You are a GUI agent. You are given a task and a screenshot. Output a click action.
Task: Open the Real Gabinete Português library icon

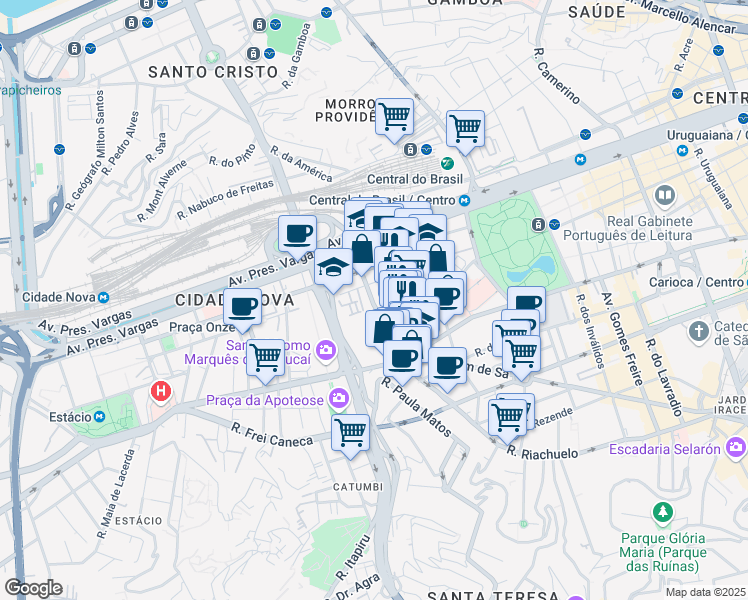click(x=665, y=195)
